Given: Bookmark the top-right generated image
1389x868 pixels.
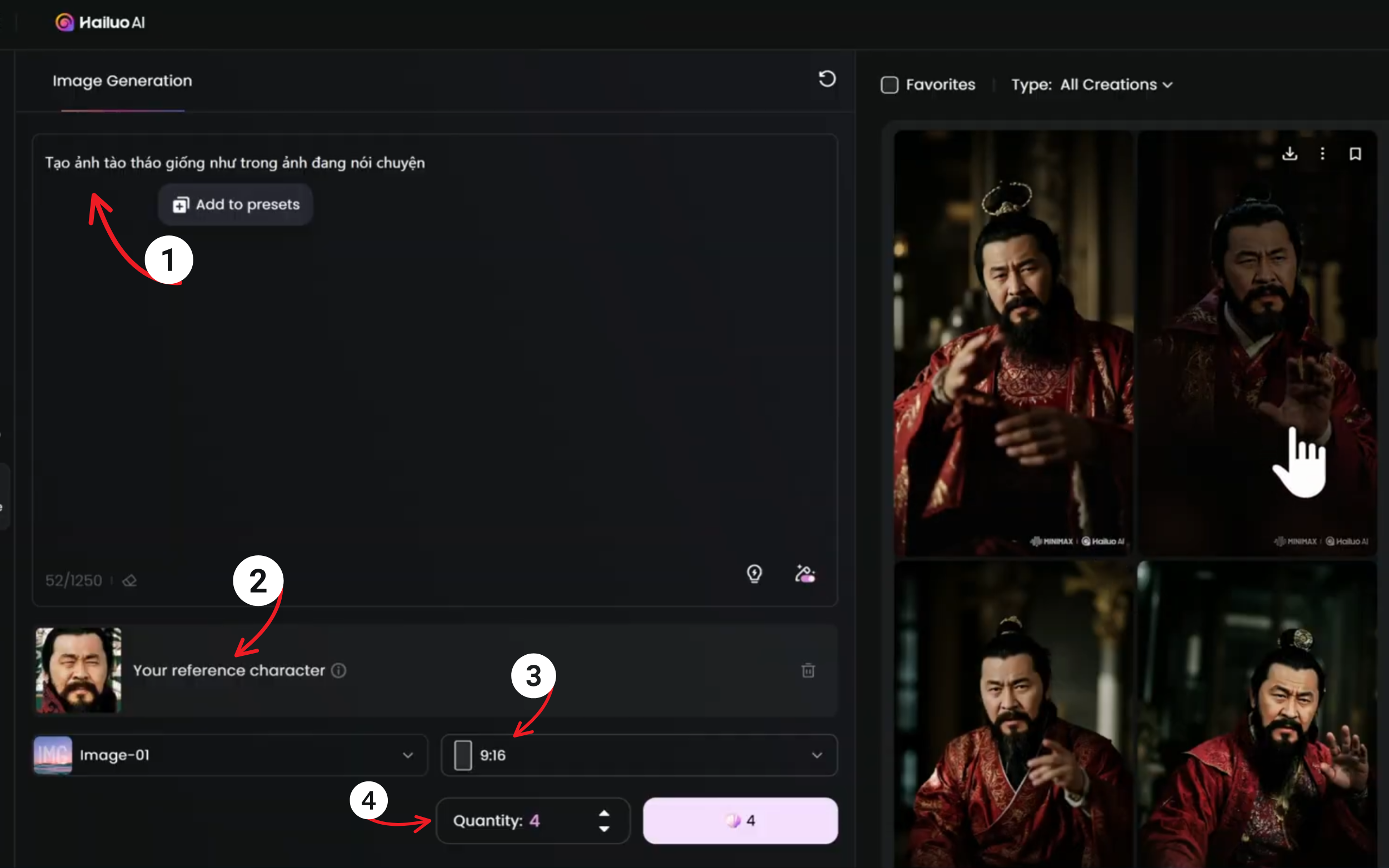Looking at the screenshot, I should [1355, 153].
